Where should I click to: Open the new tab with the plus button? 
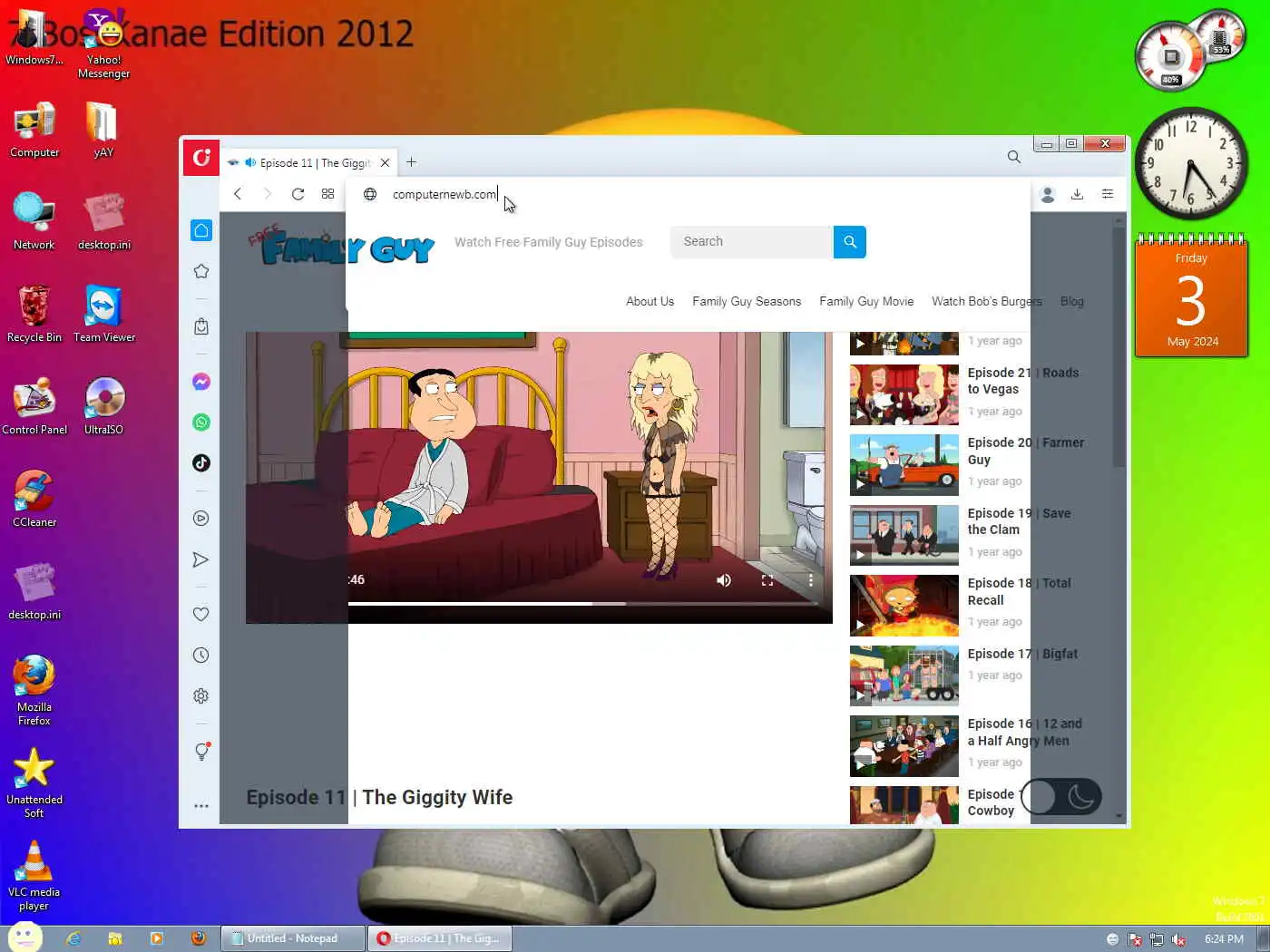tap(411, 162)
